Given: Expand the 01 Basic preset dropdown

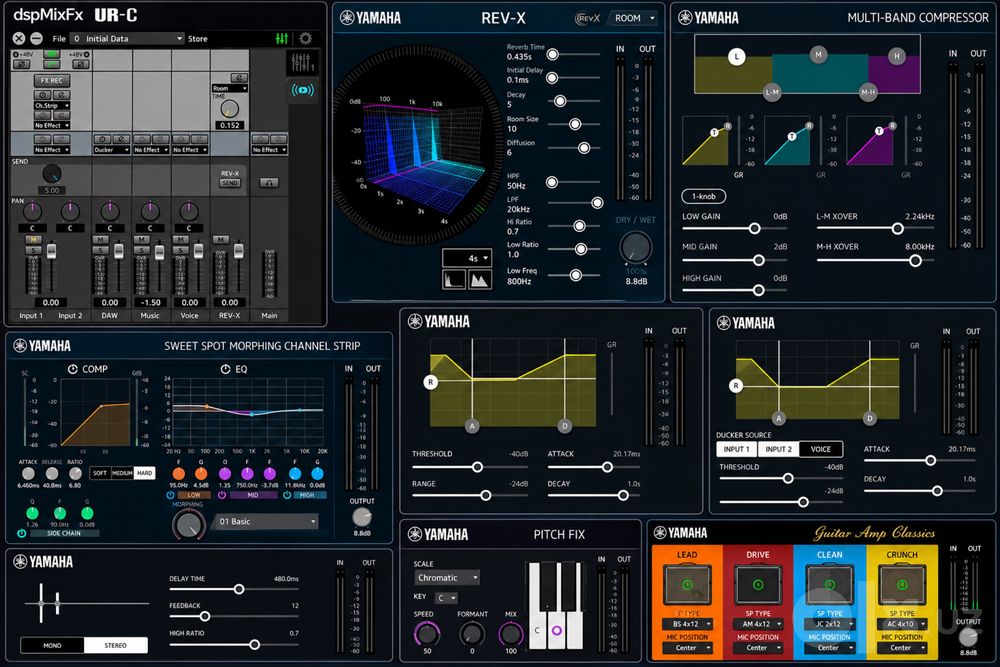Looking at the screenshot, I should point(267,522).
